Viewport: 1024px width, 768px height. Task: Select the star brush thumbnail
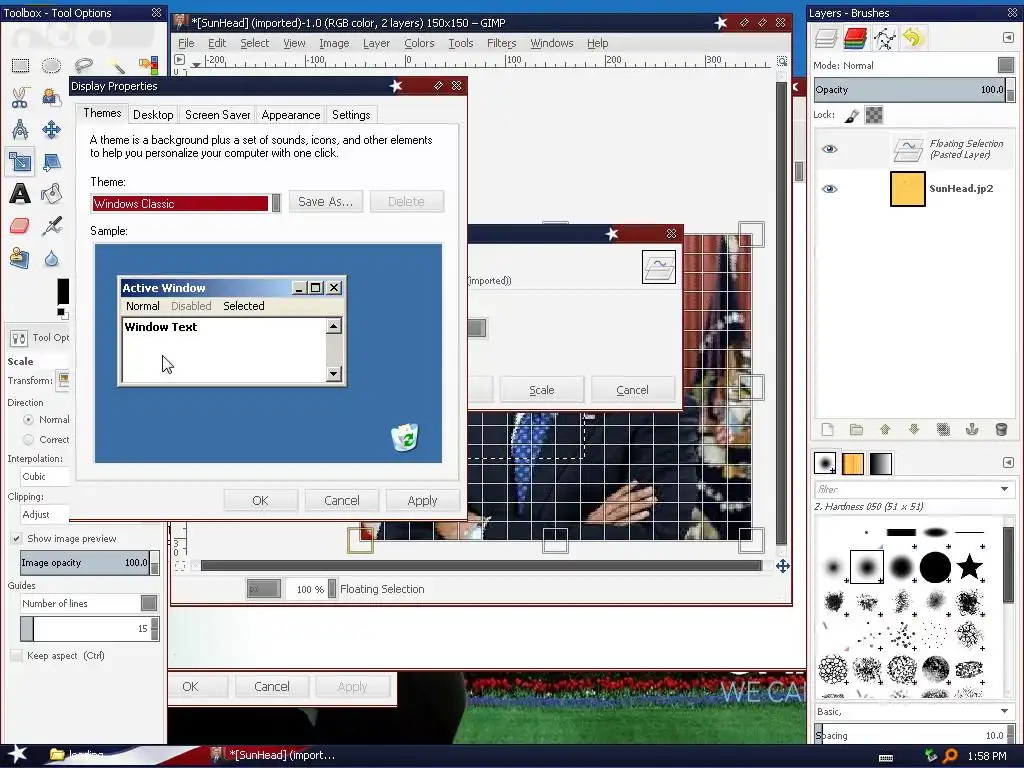tap(970, 566)
